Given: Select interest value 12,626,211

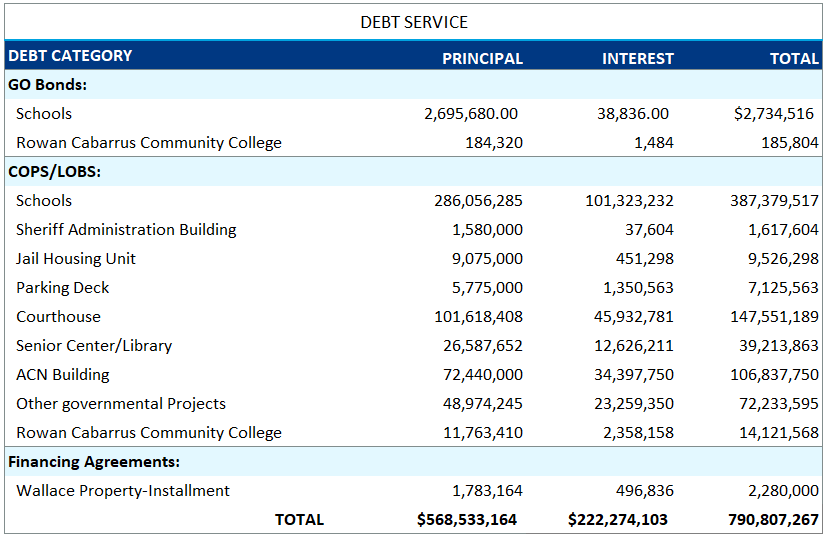Looking at the screenshot, I should tap(634, 346).
